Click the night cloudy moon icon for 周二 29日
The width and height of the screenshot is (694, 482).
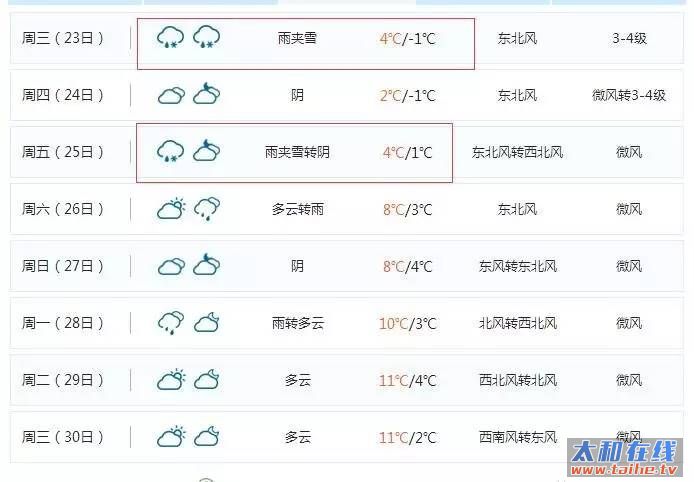pyautogui.click(x=207, y=379)
